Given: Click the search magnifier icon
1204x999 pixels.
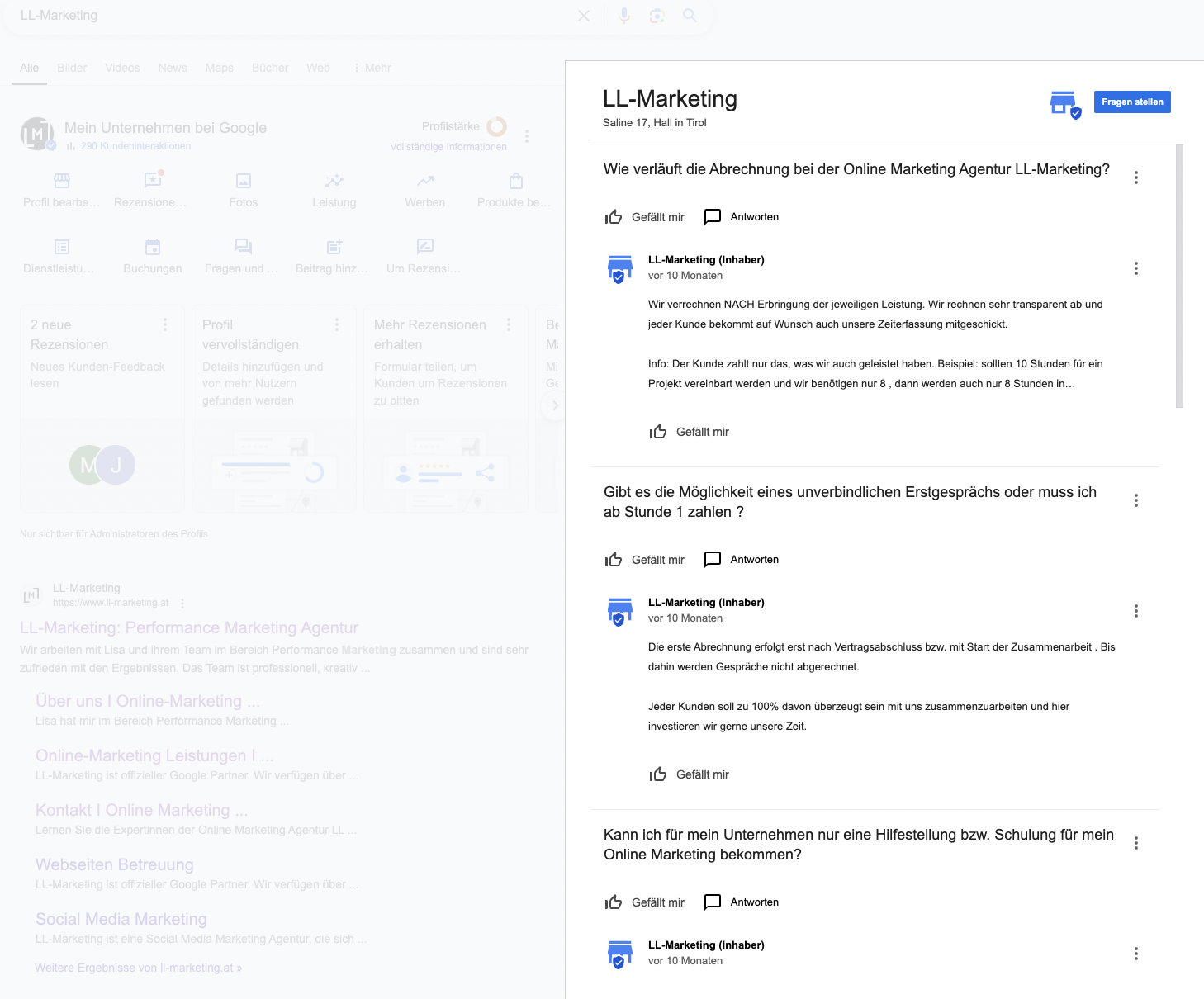Looking at the screenshot, I should [x=690, y=16].
